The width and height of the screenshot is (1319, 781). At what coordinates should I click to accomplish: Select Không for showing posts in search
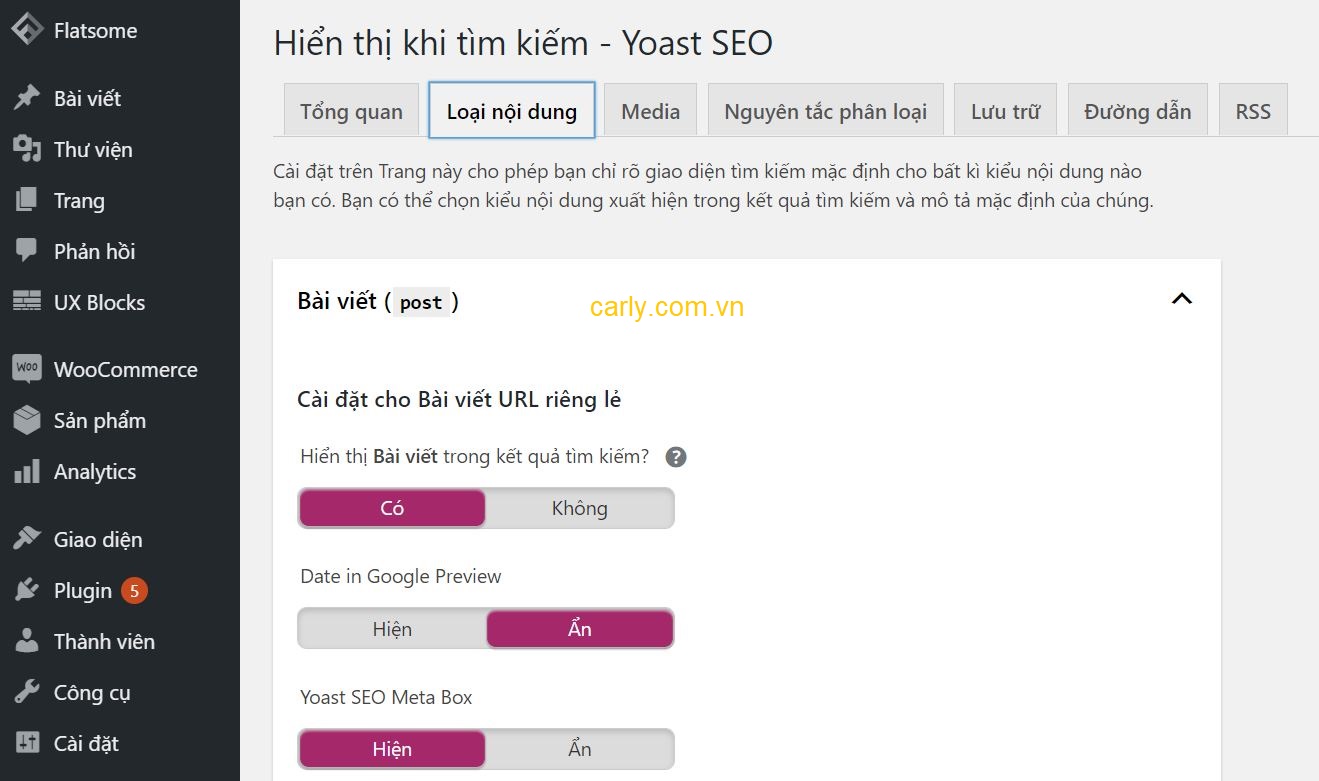tap(580, 508)
